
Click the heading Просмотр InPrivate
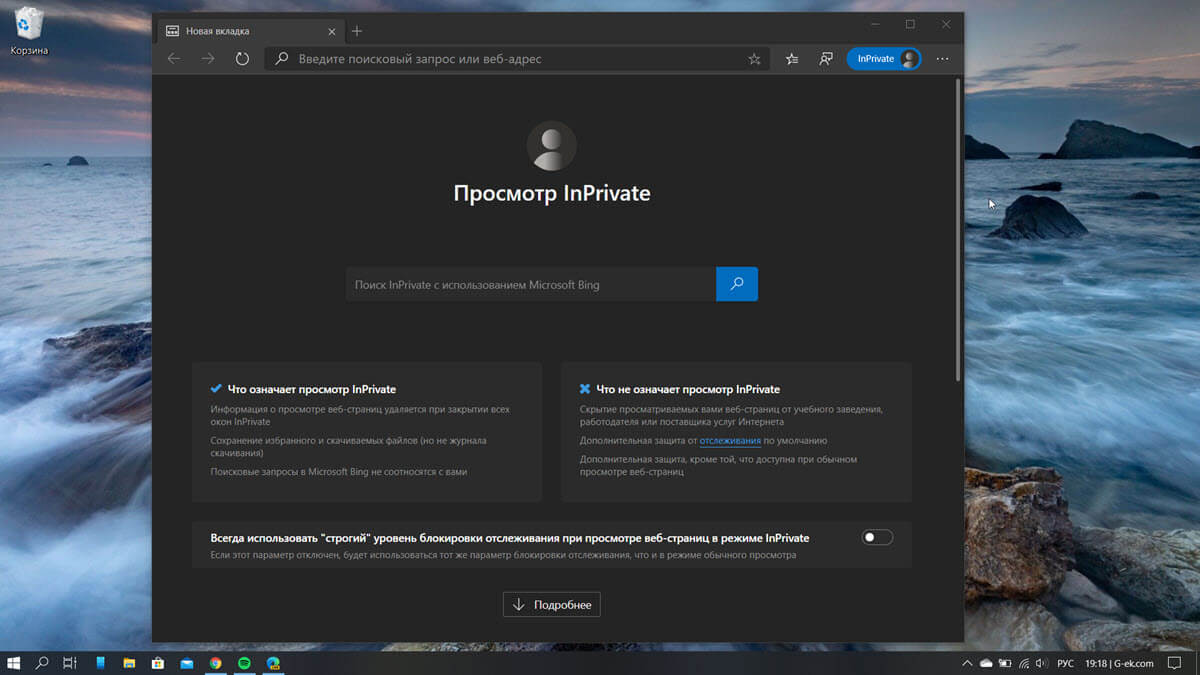(552, 193)
